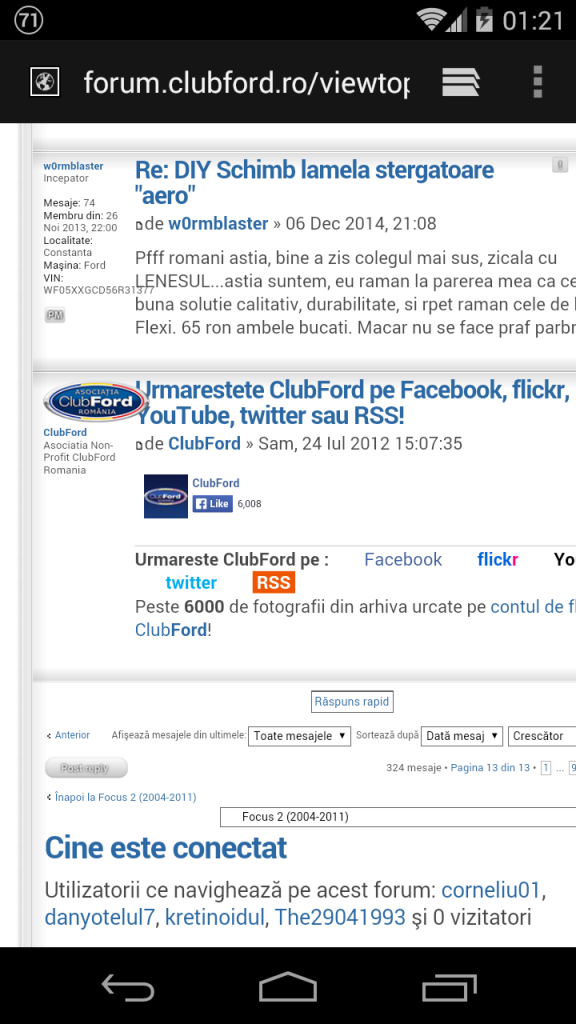
Task: Send PM to w0rmblaster
Action: tap(55, 315)
